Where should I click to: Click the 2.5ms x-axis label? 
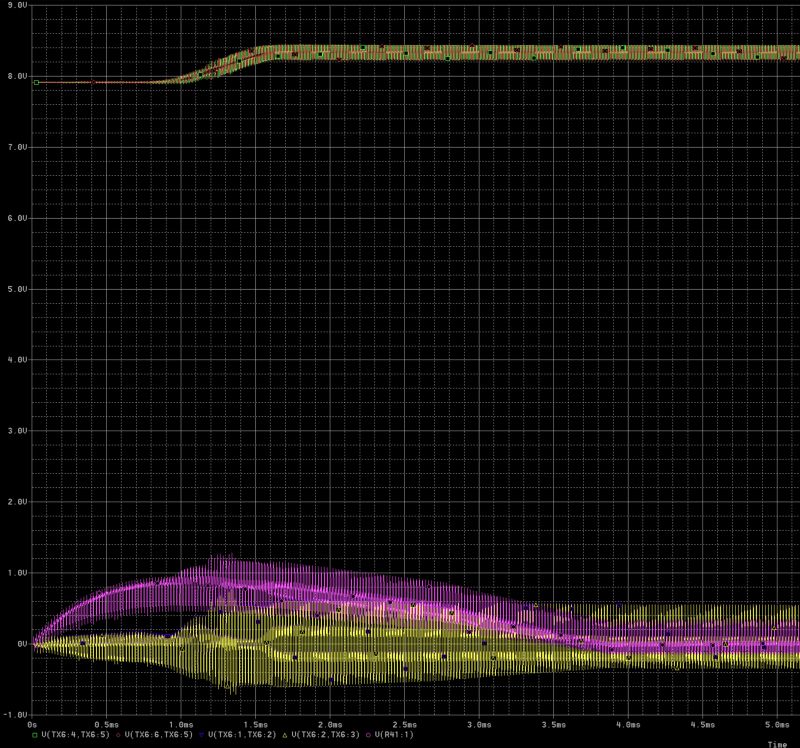click(x=405, y=725)
